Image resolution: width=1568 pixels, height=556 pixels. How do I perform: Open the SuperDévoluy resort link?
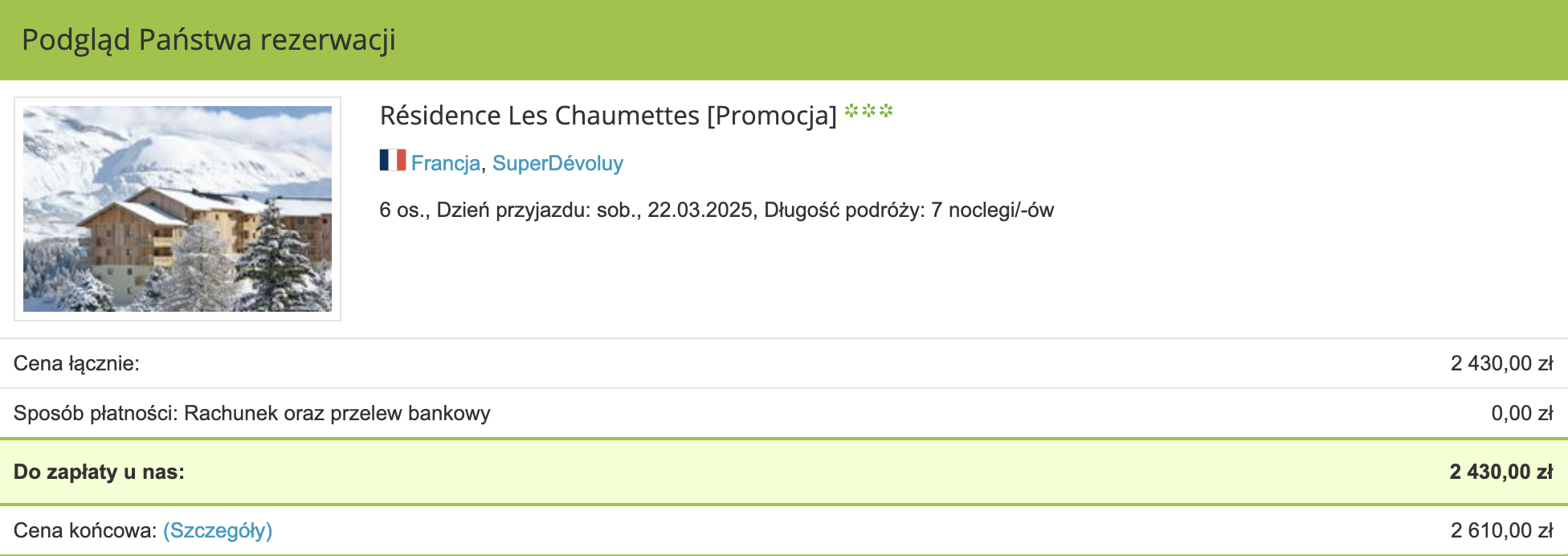(x=557, y=163)
